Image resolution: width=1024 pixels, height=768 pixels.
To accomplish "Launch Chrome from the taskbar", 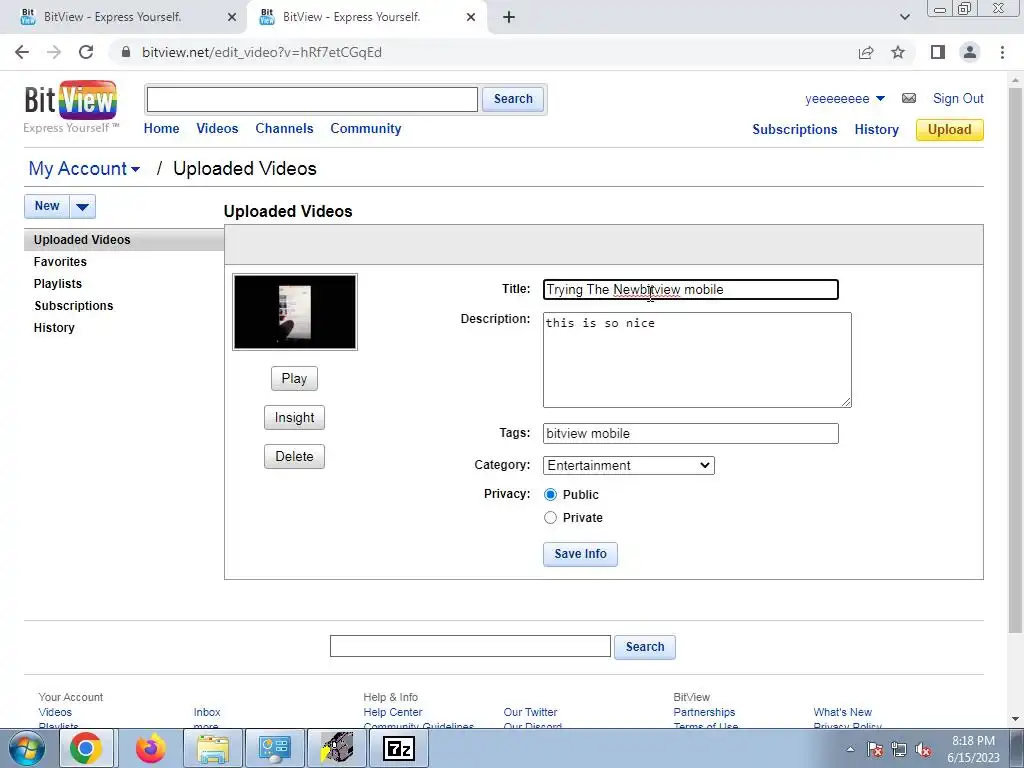I will point(86,748).
